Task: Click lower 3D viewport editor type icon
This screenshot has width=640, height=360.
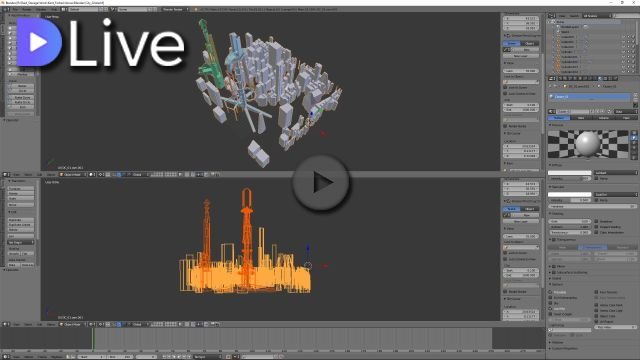Action: (6, 324)
